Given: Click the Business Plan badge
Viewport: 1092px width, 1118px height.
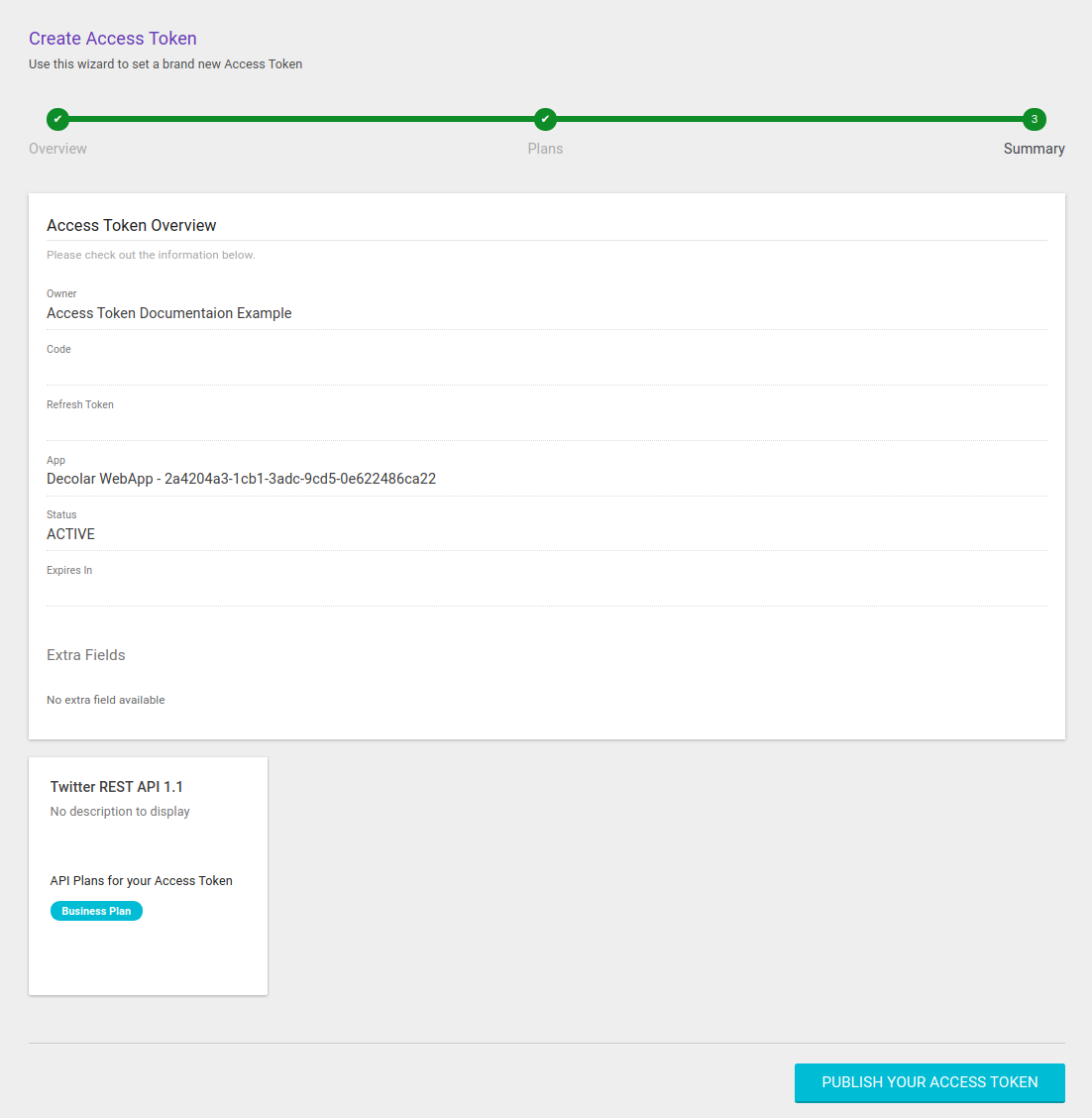Looking at the screenshot, I should [96, 910].
